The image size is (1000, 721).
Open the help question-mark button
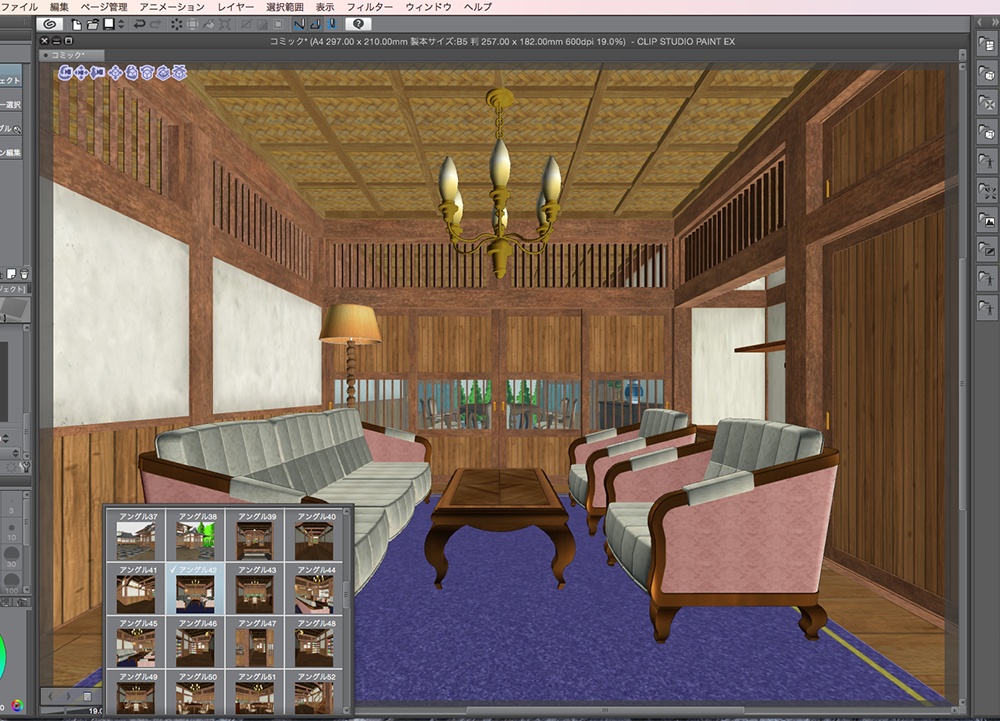click(358, 24)
